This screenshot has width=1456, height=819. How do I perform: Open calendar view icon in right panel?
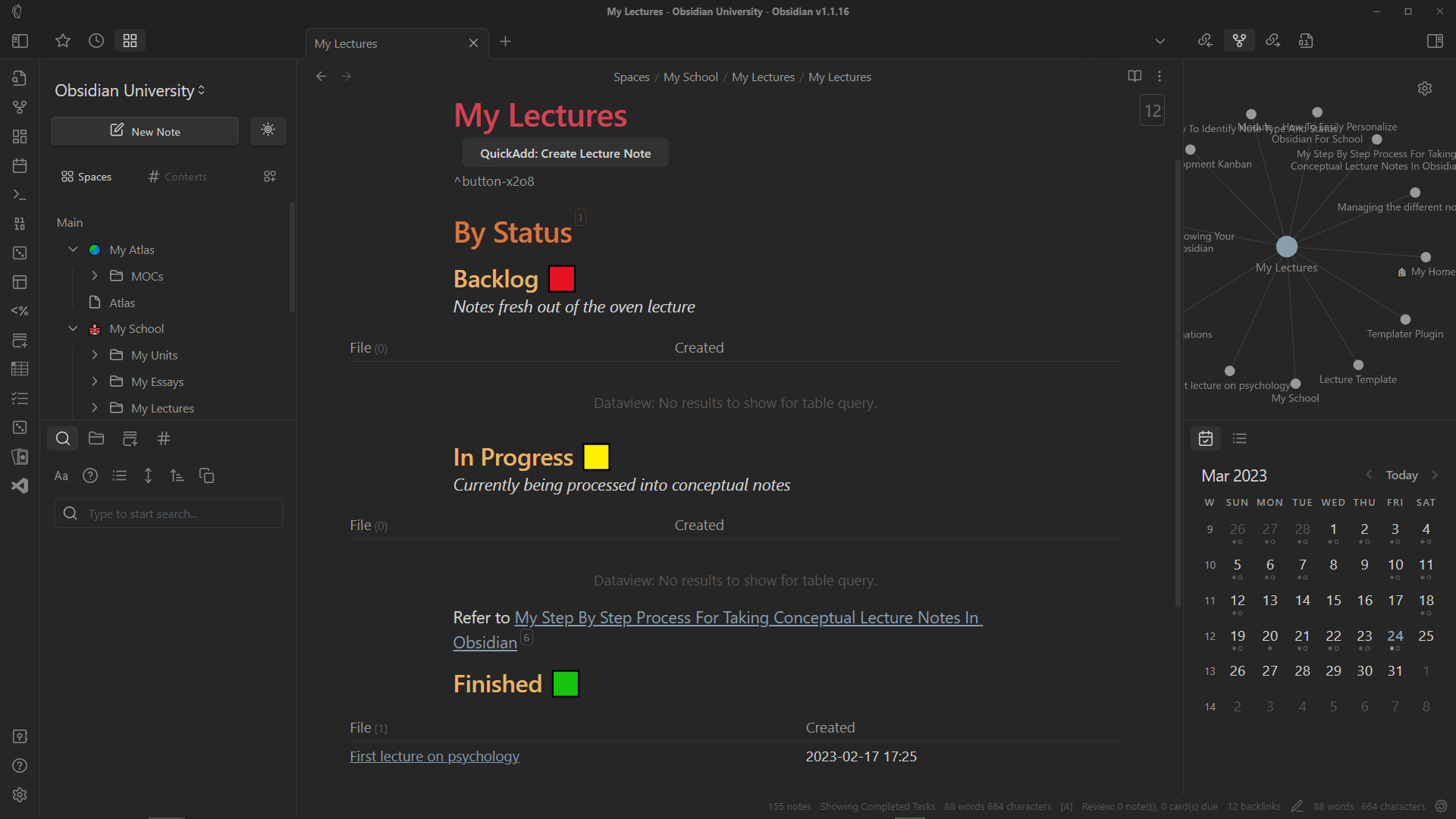(1206, 438)
